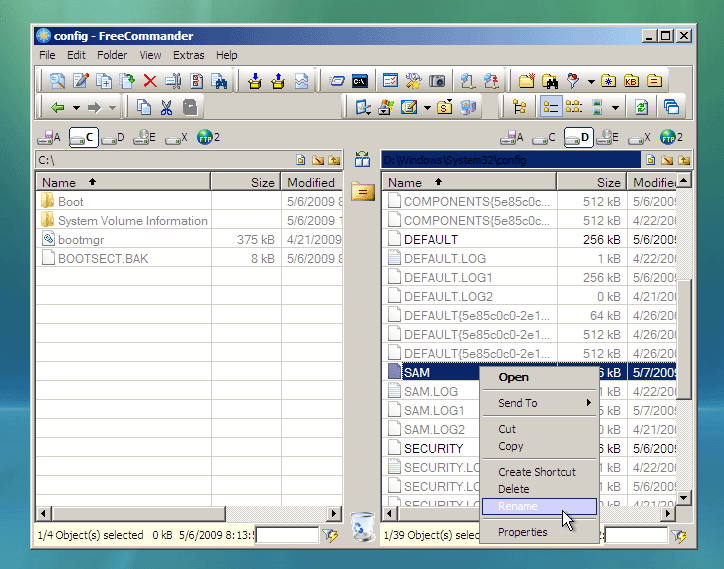Toggle the folder tree view button

click(520, 108)
